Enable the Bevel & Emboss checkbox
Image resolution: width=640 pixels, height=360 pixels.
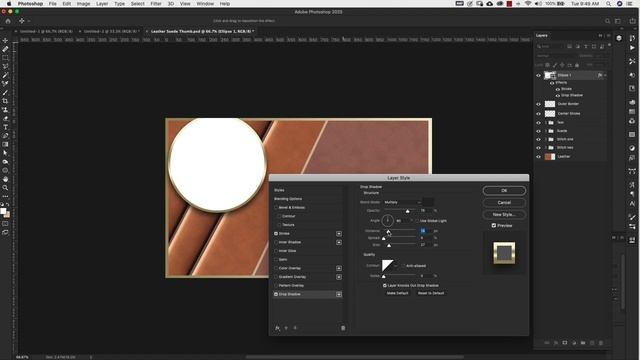pyautogui.click(x=276, y=207)
